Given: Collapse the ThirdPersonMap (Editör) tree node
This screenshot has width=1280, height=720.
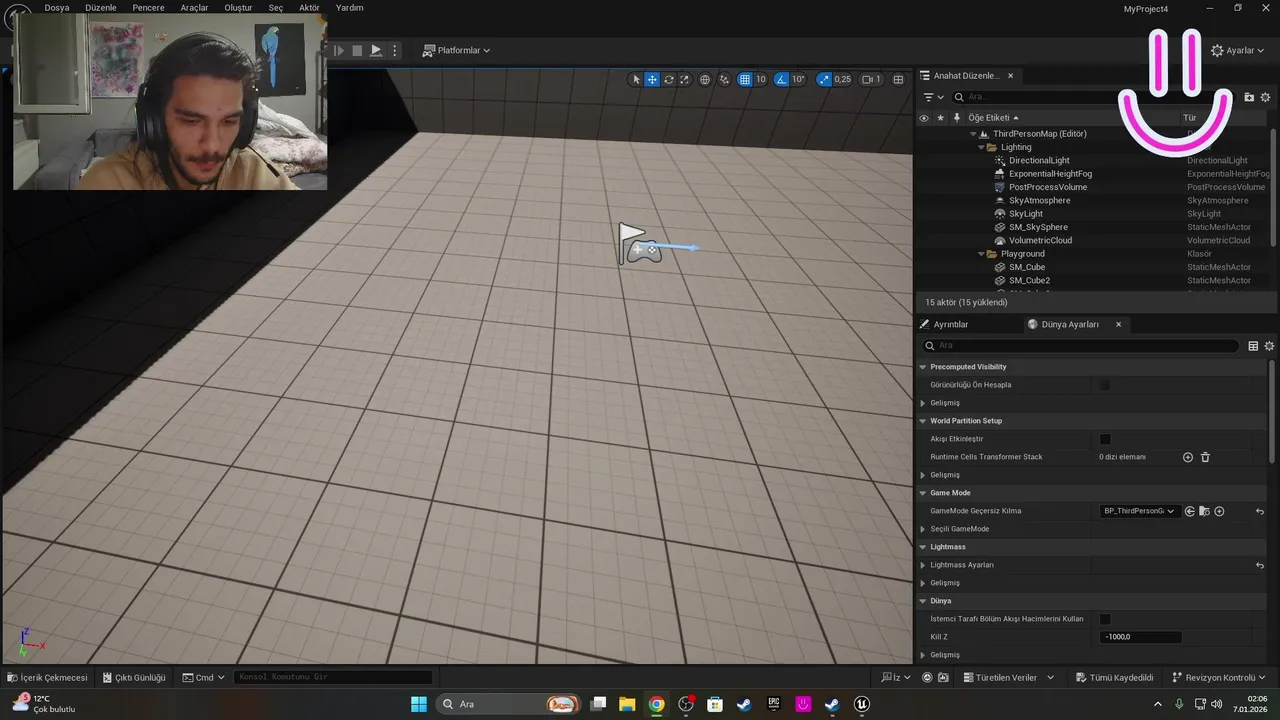Looking at the screenshot, I should click(x=972, y=134).
